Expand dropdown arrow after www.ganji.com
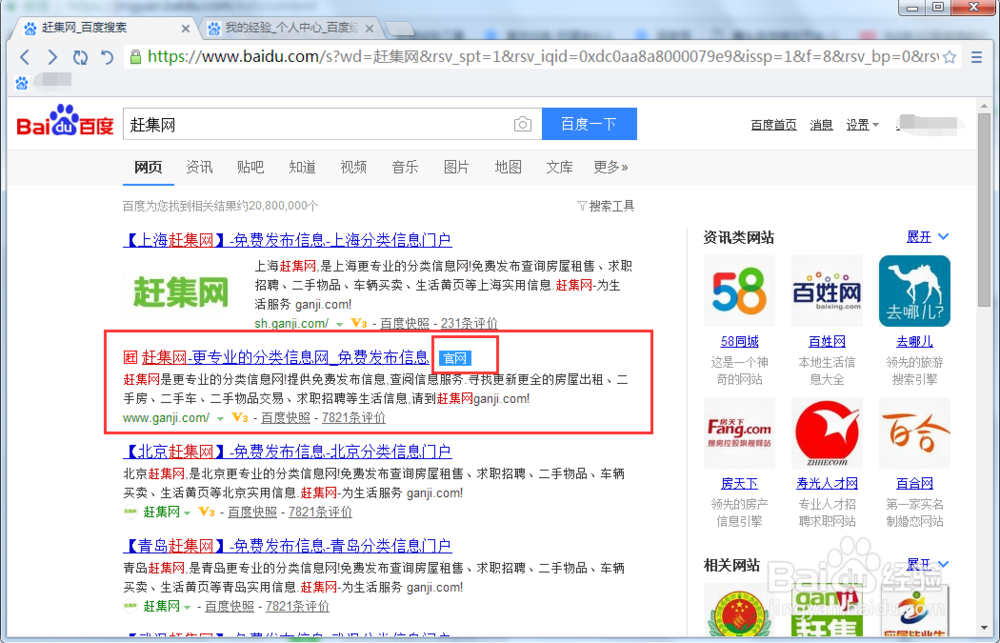The width and height of the screenshot is (1000, 643). [x=220, y=418]
